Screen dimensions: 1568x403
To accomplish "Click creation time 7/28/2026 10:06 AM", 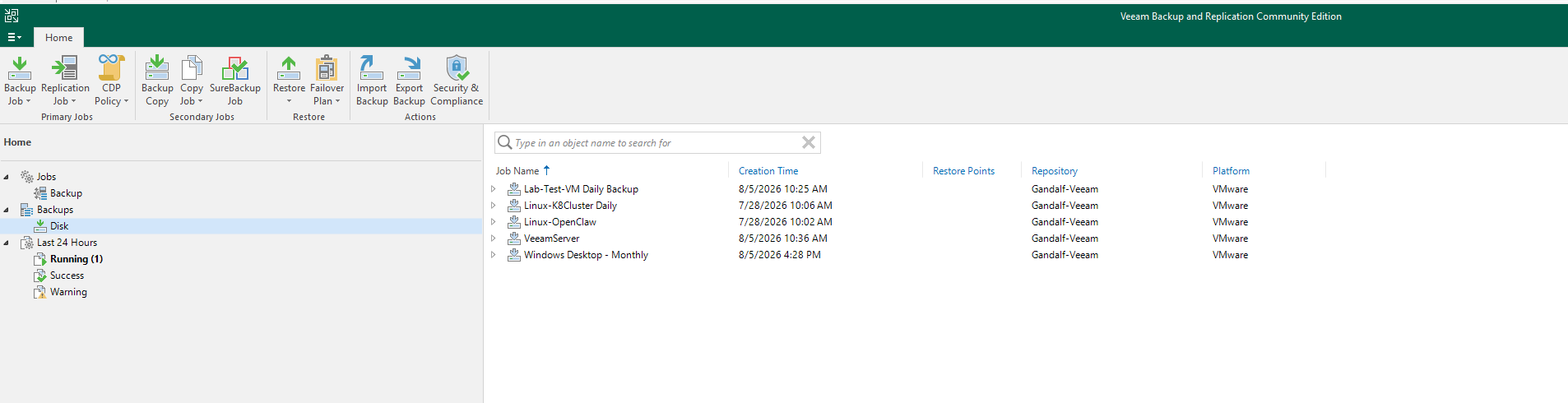I will (786, 206).
